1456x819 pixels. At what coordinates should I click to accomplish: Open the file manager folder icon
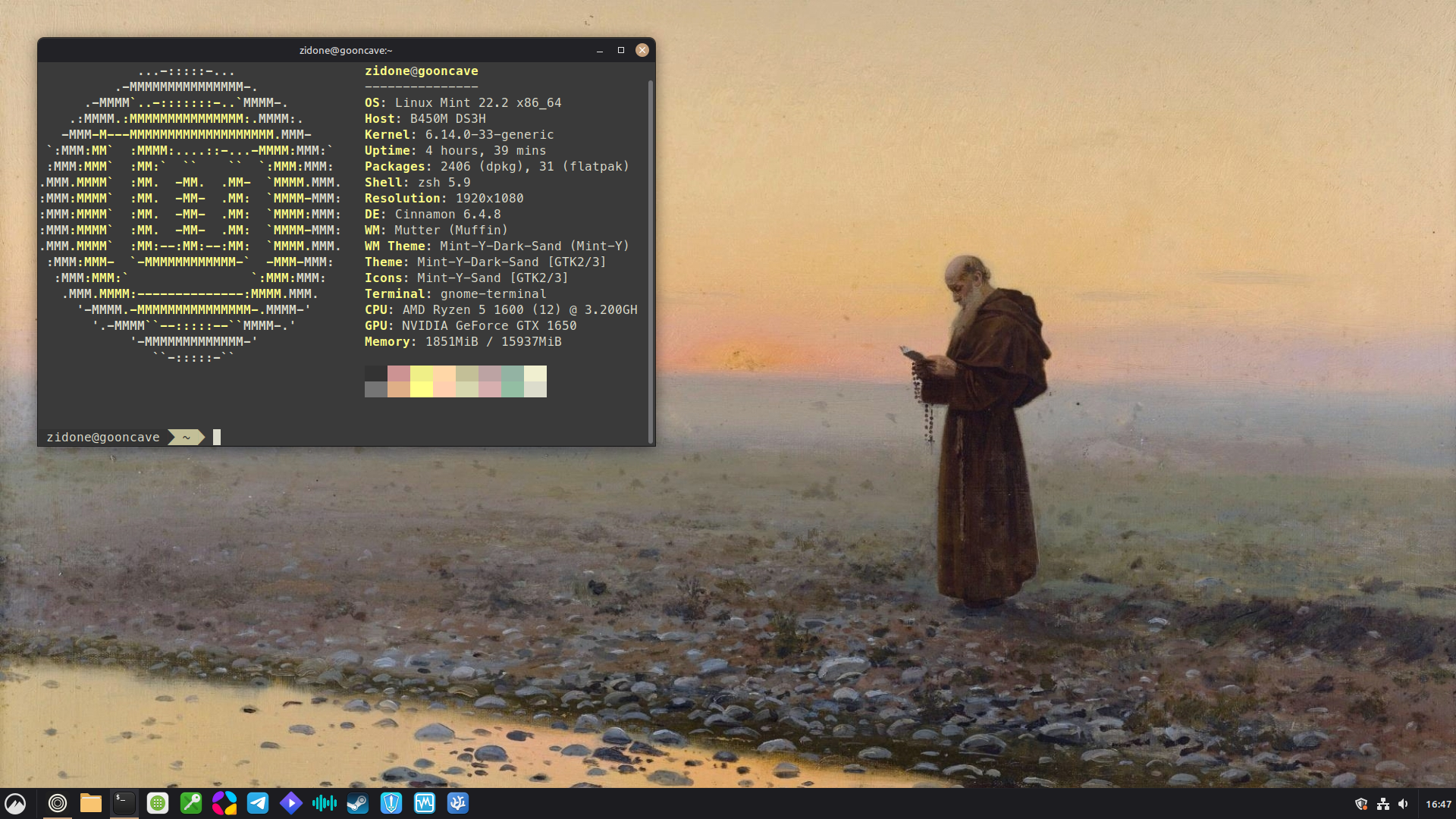pos(91,803)
